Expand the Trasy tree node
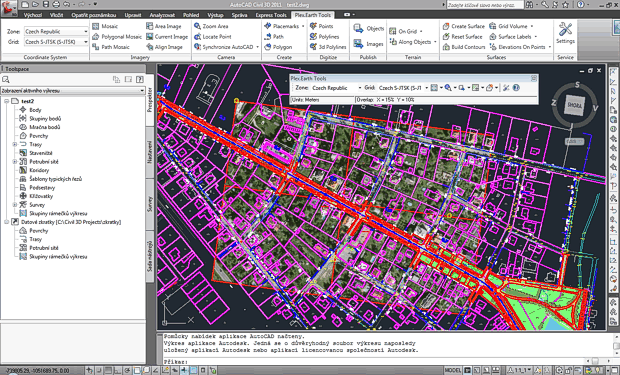The width and height of the screenshot is (620, 375). pyautogui.click(x=15, y=144)
